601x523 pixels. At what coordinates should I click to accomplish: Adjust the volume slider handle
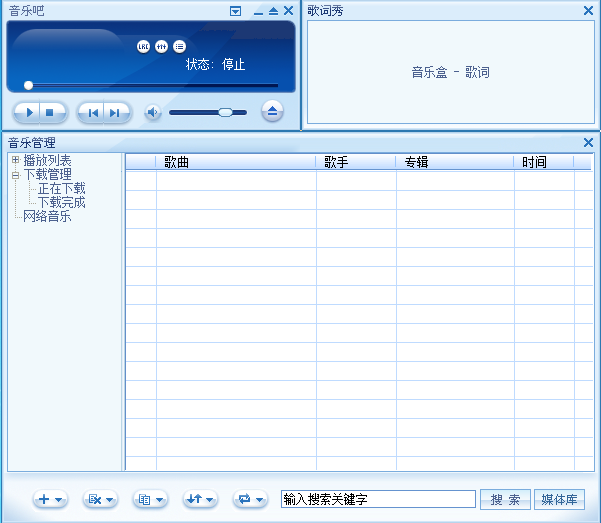pos(225,112)
